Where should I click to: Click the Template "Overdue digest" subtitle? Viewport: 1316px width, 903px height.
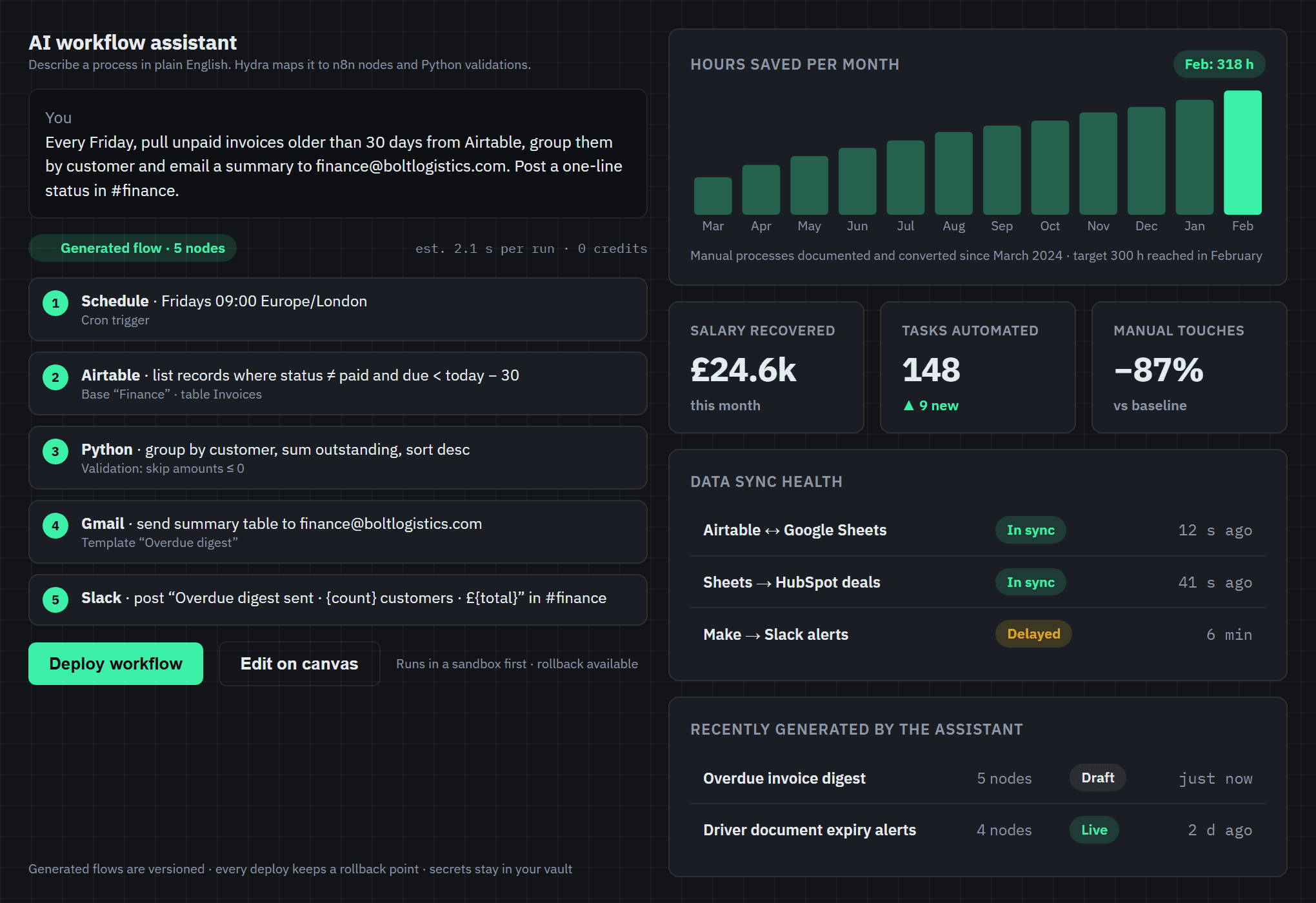point(159,543)
